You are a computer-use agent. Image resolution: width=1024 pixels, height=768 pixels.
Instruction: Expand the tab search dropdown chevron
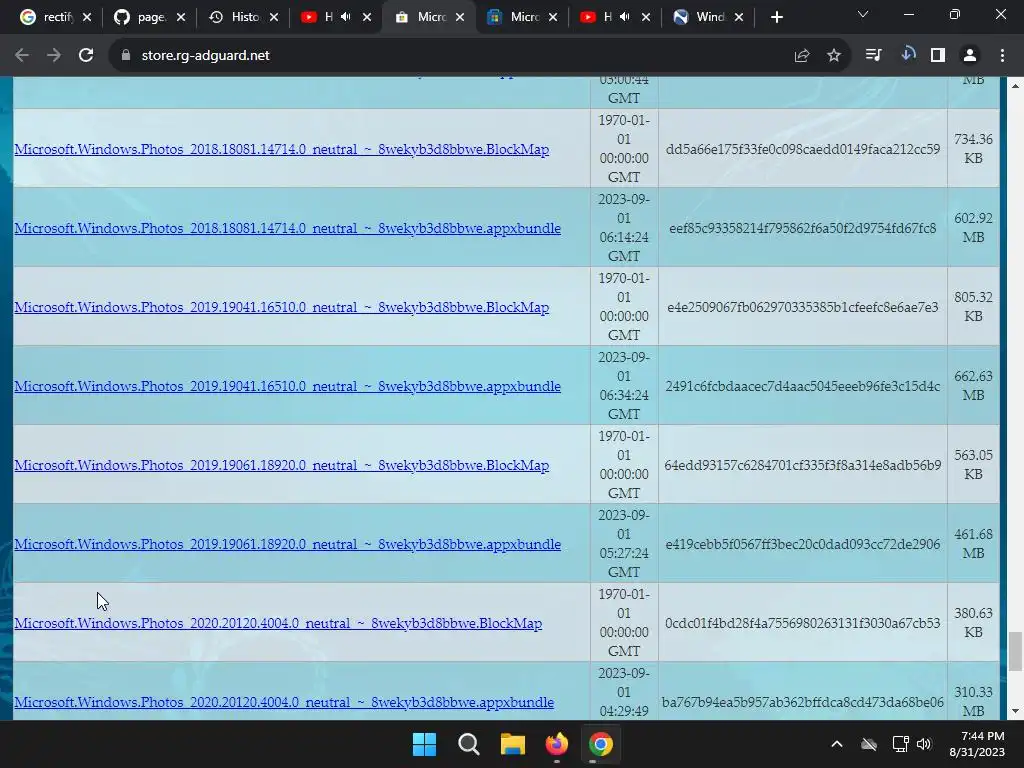click(863, 14)
